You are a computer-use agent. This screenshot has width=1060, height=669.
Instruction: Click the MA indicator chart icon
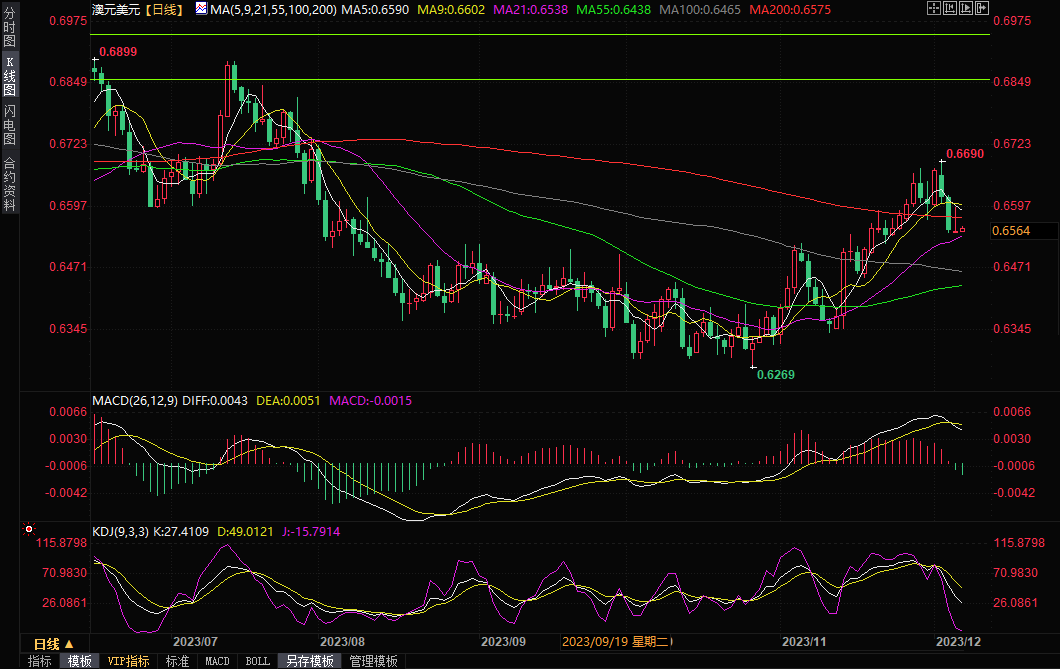point(201,8)
